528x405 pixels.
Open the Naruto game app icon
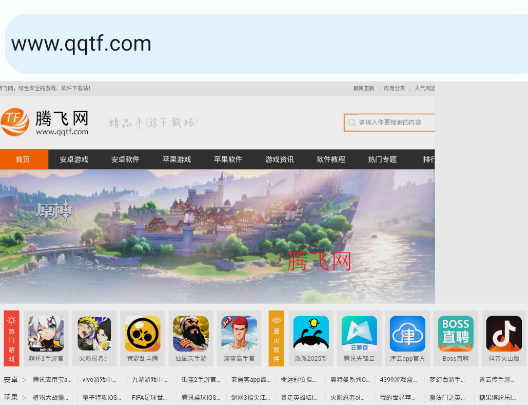94,334
